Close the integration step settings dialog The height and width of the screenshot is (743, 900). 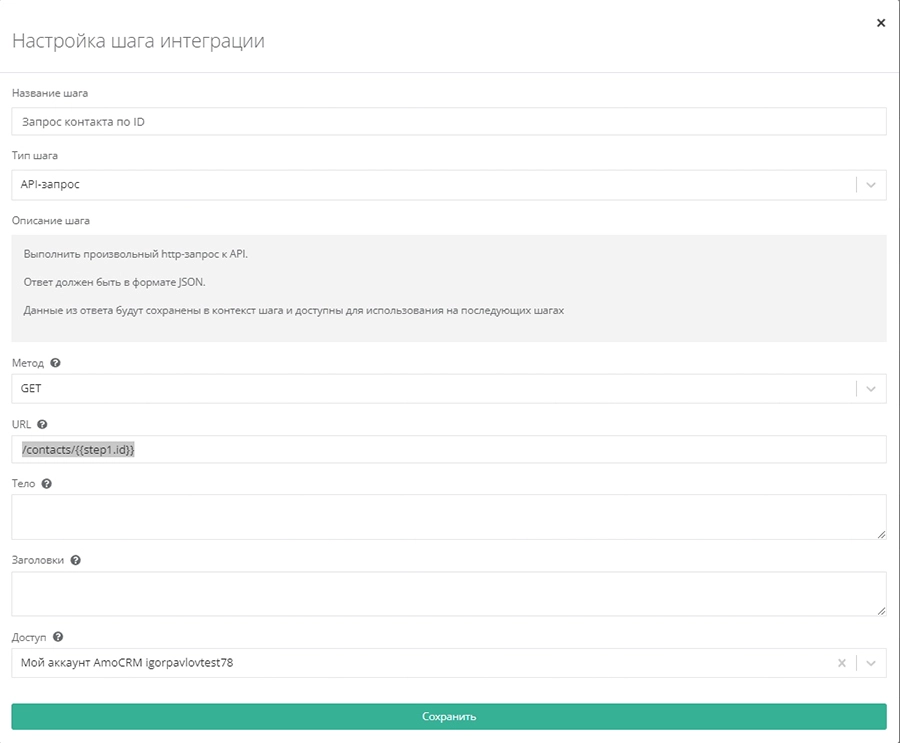(x=880, y=23)
